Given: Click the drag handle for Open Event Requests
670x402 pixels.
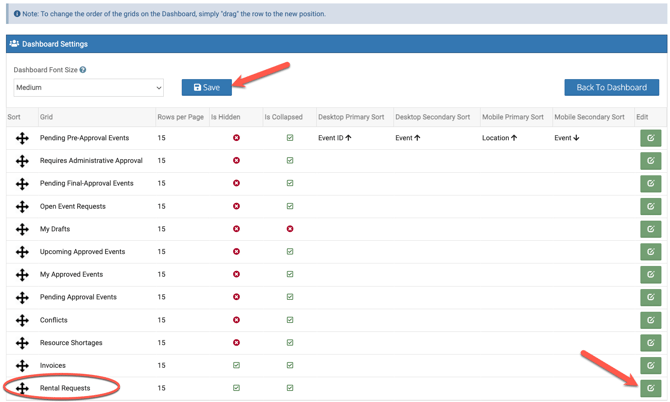Looking at the screenshot, I should [22, 206].
